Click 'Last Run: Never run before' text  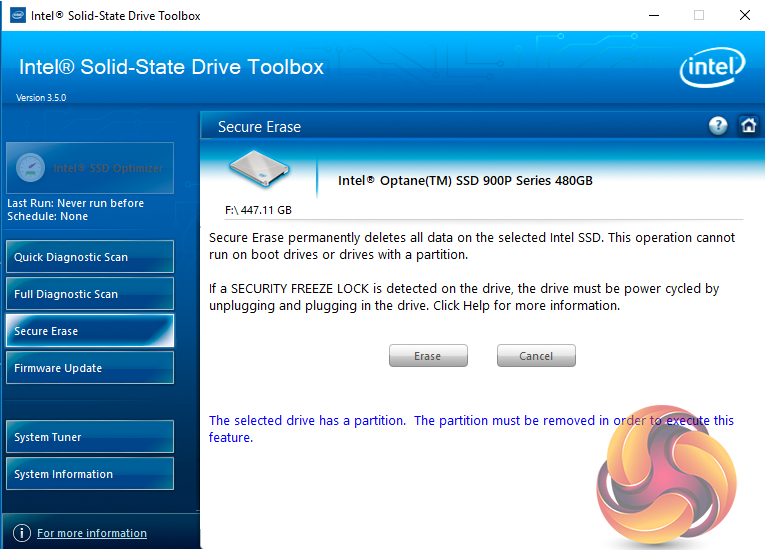pyautogui.click(x=76, y=203)
